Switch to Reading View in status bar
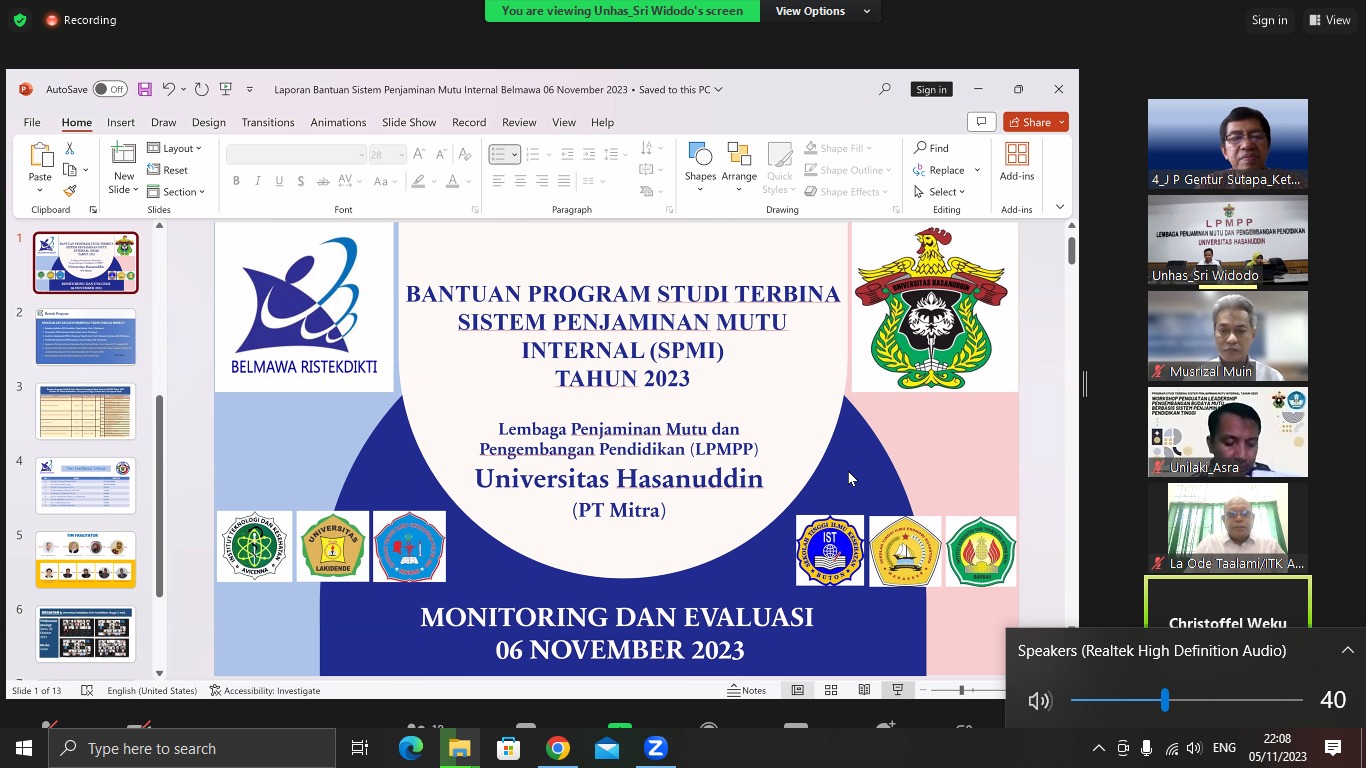Screen dimensions: 1366x768 pyautogui.click(x=864, y=690)
